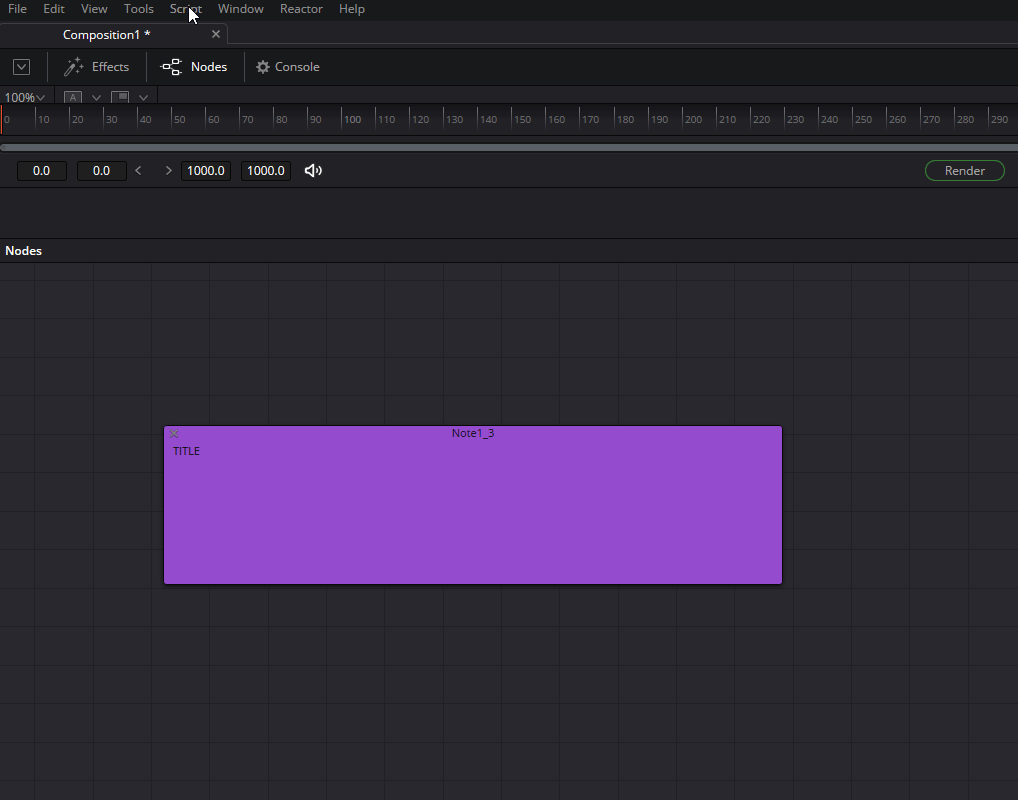Toggle audio with the speaker icon
This screenshot has height=800, width=1018.
point(314,171)
